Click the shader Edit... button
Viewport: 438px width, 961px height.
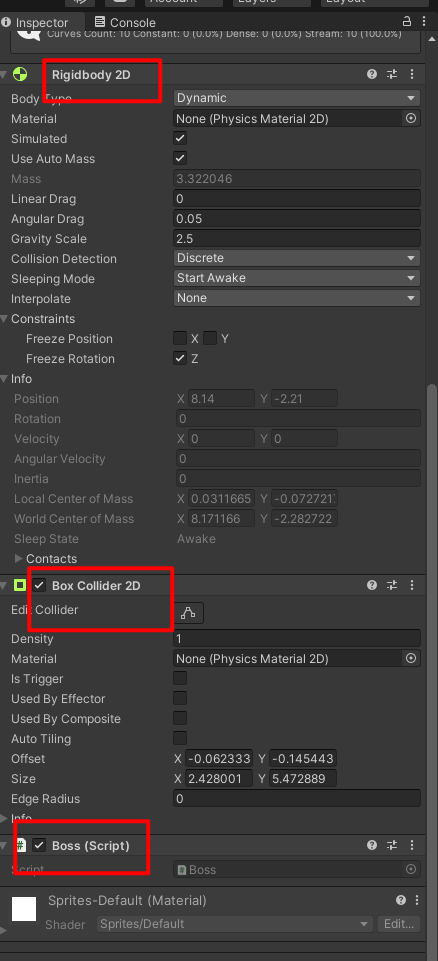pyautogui.click(x=399, y=924)
